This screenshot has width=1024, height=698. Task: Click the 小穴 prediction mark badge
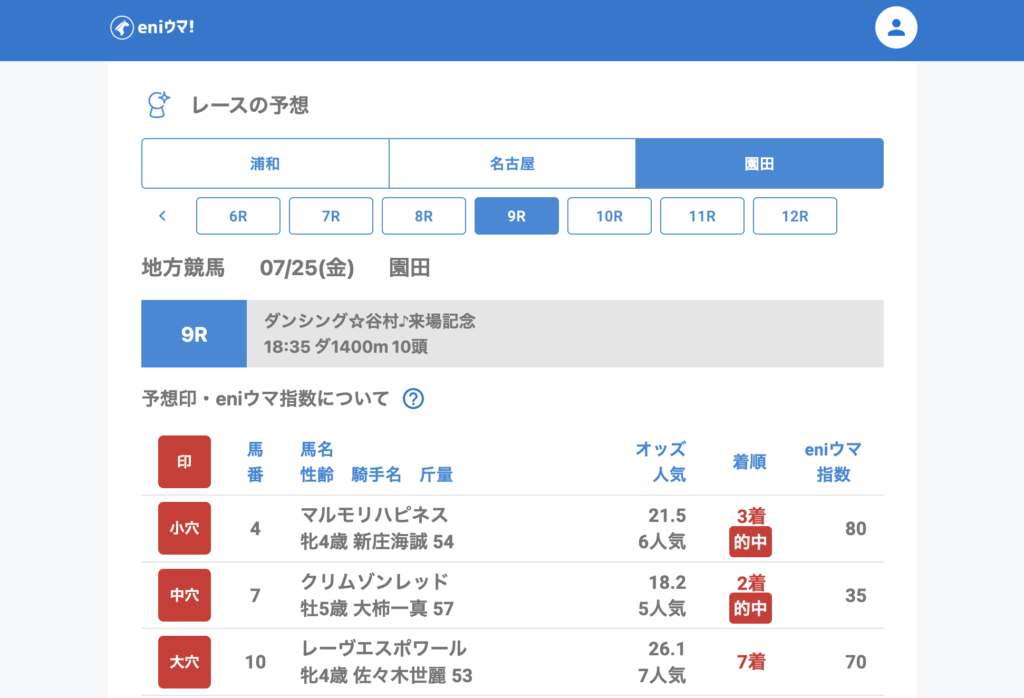(x=184, y=528)
